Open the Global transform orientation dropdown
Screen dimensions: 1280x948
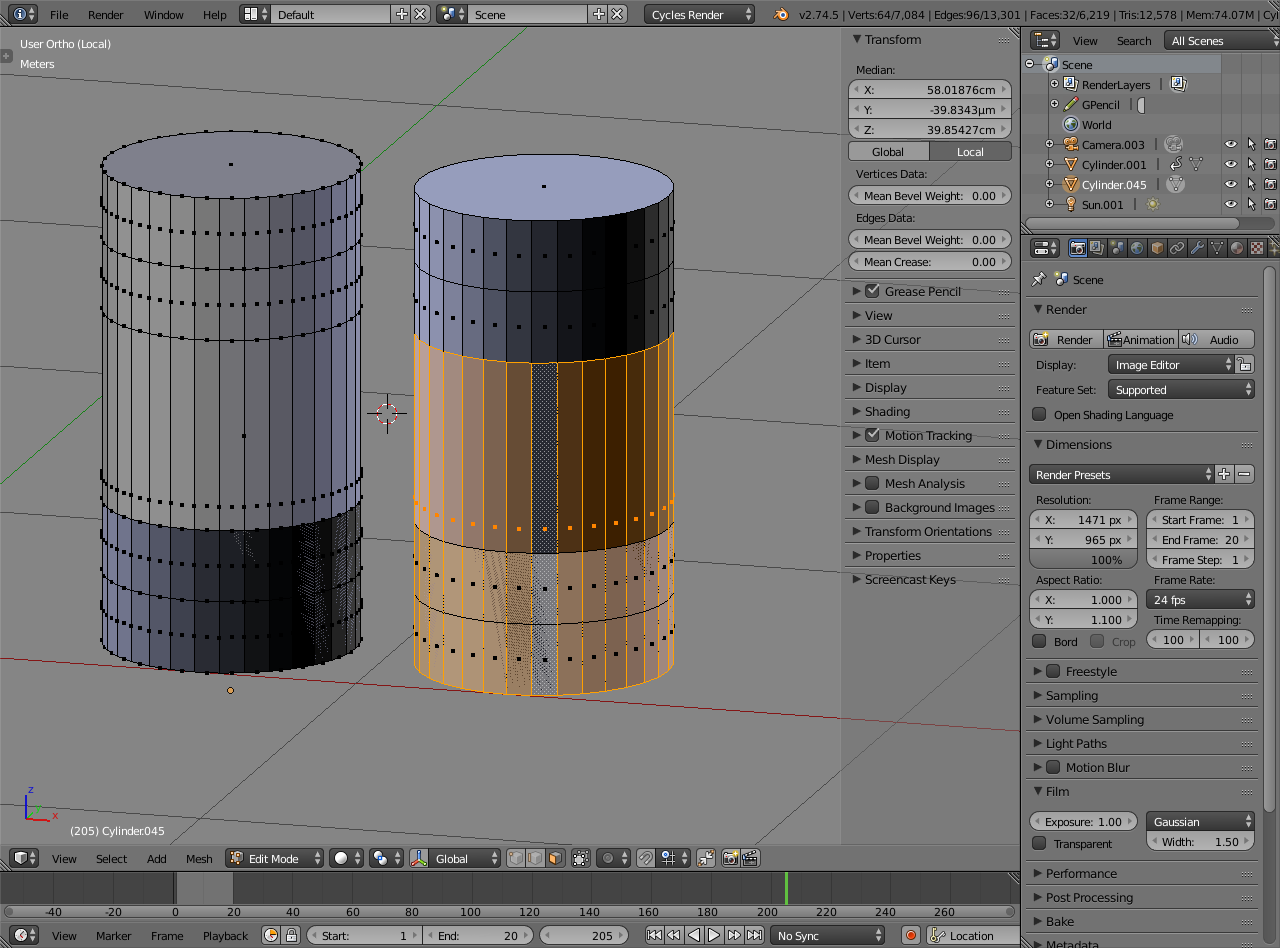point(455,858)
